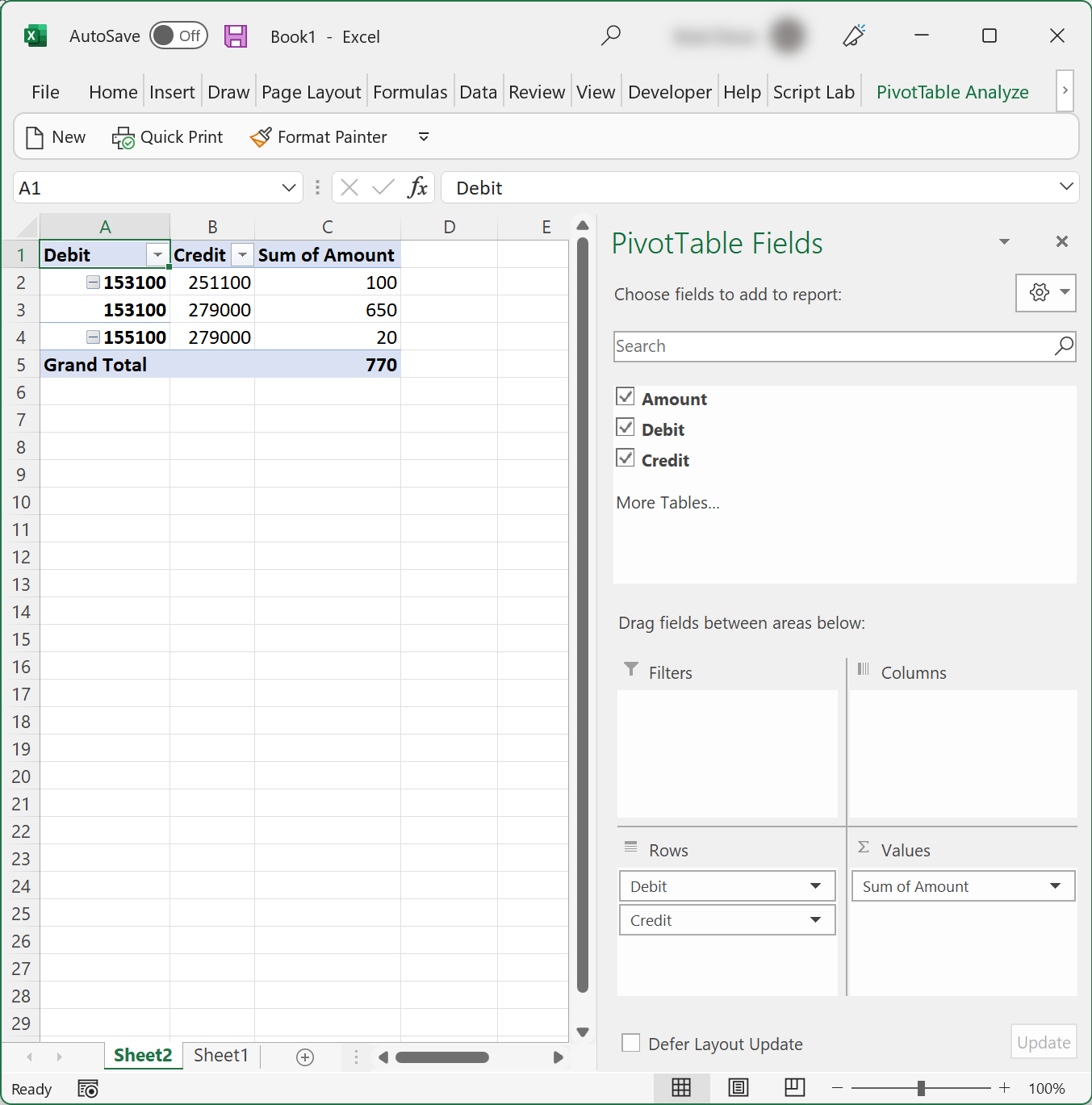The image size is (1092, 1105).
Task: Open the File tab
Action: [45, 92]
